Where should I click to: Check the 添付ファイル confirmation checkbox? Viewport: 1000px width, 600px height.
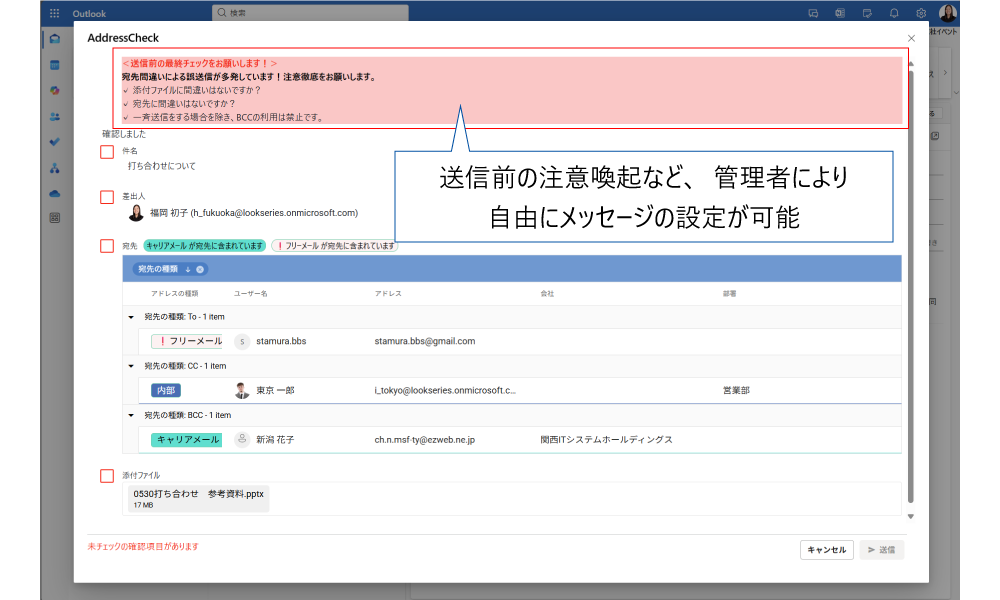coord(107,476)
